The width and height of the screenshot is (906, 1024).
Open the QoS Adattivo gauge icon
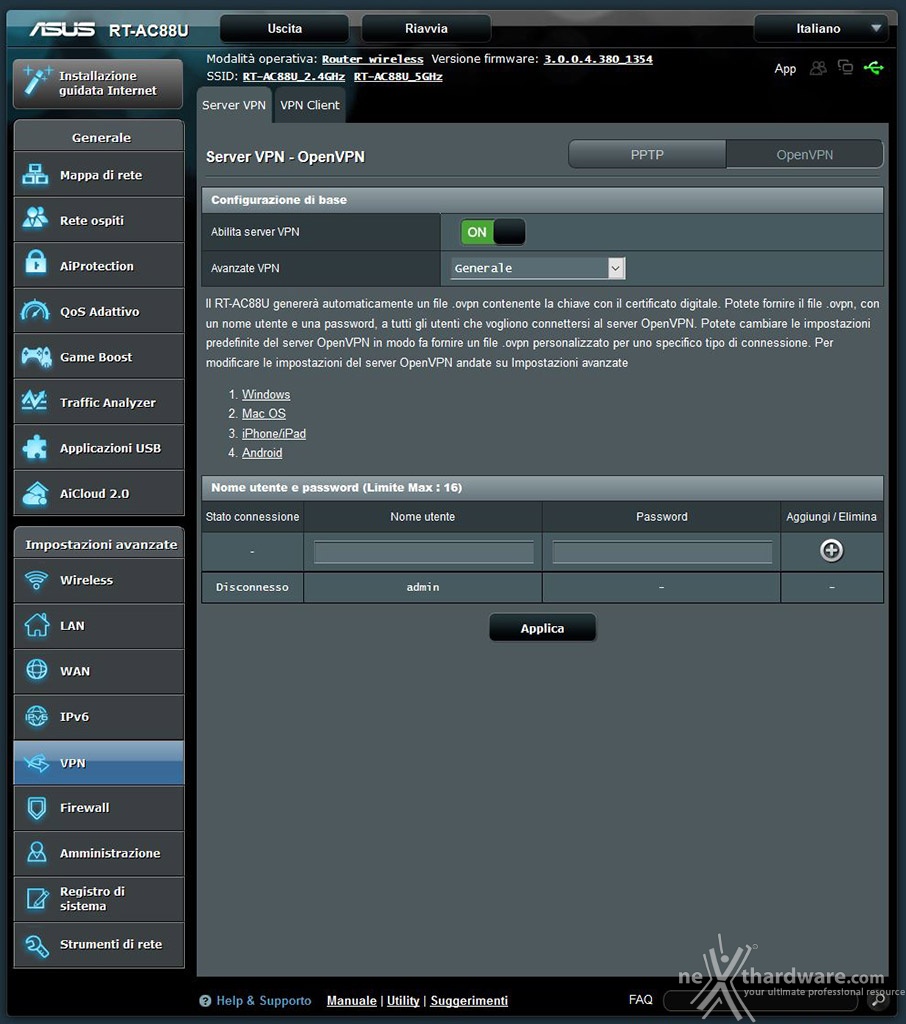point(35,311)
